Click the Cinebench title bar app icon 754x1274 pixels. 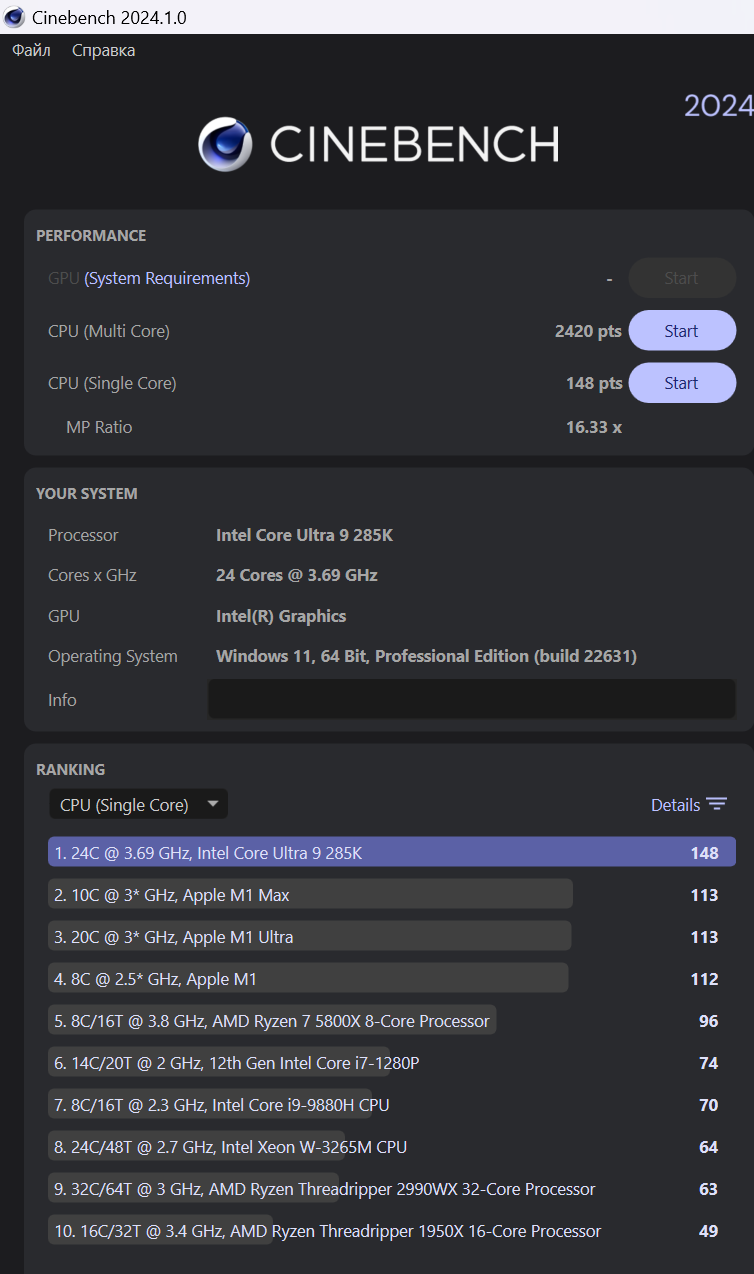(x=15, y=17)
